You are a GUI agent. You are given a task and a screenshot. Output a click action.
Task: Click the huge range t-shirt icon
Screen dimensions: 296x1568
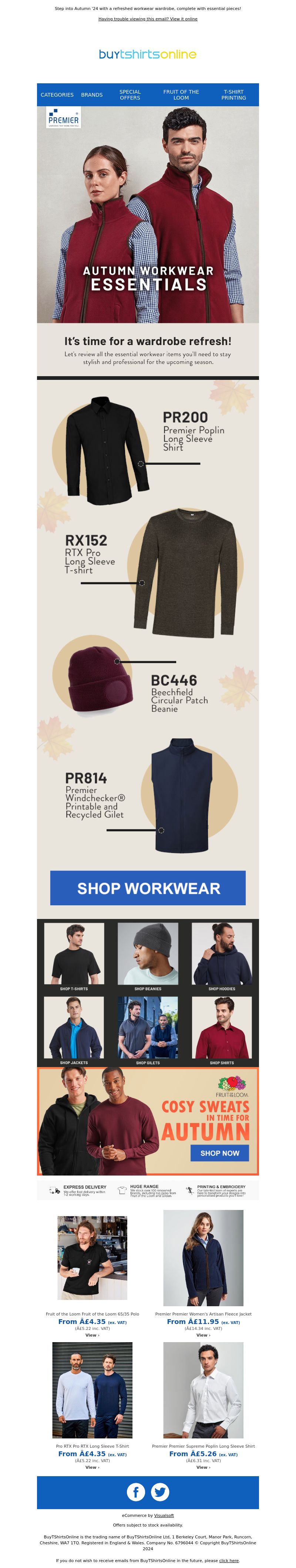click(x=122, y=1191)
